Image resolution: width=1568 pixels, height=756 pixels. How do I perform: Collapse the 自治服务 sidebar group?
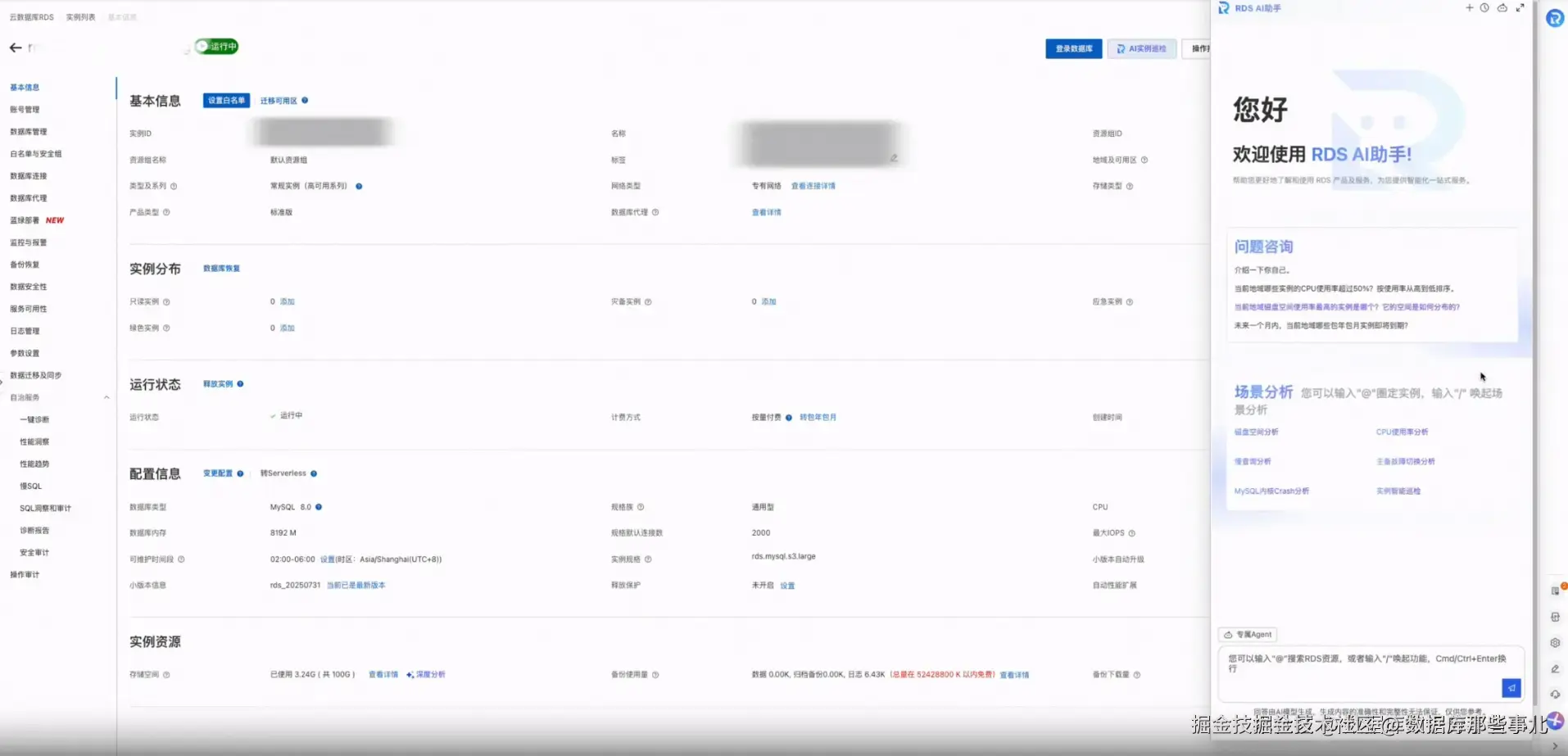click(106, 397)
